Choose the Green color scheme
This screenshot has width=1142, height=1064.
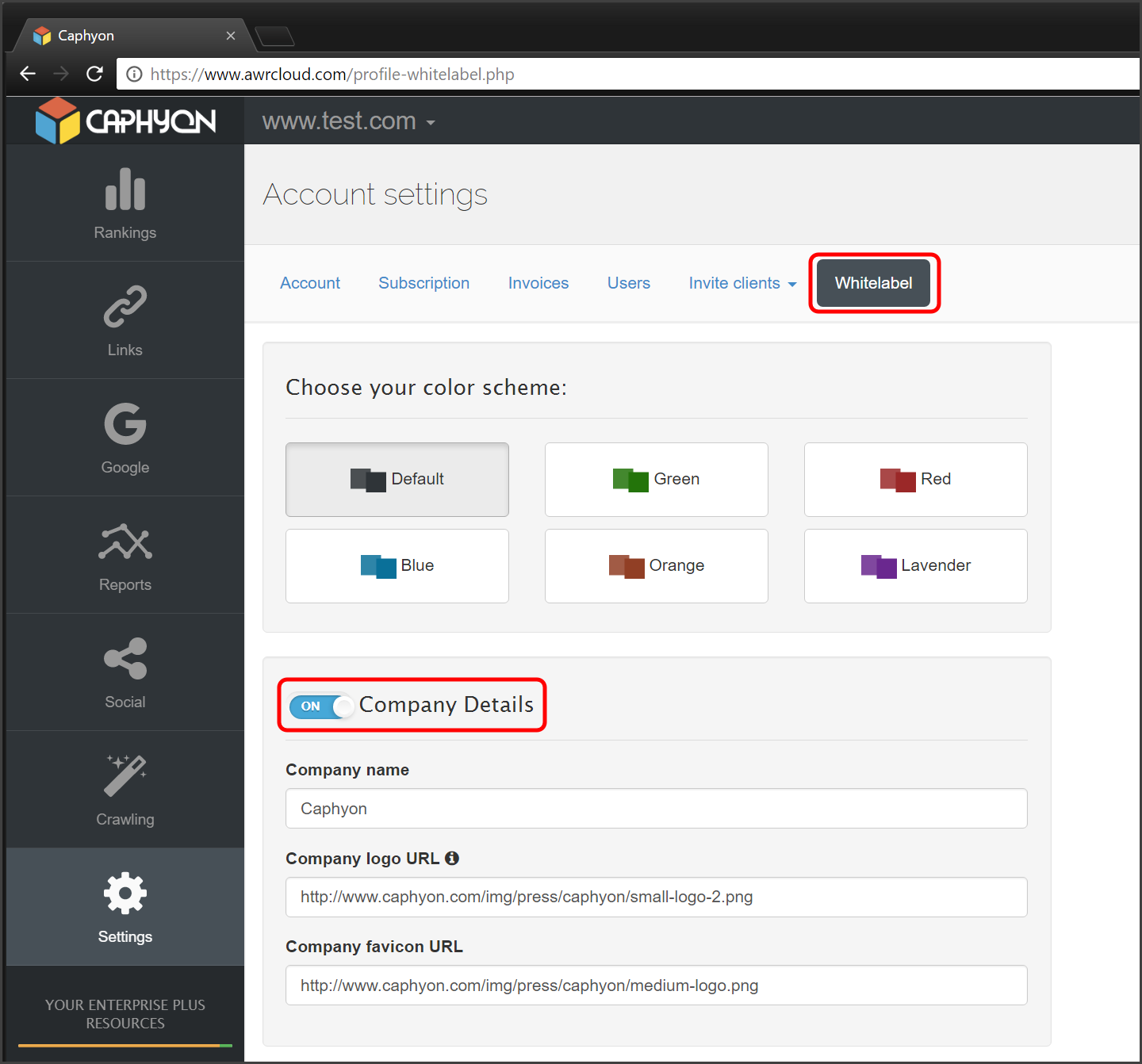click(x=657, y=480)
